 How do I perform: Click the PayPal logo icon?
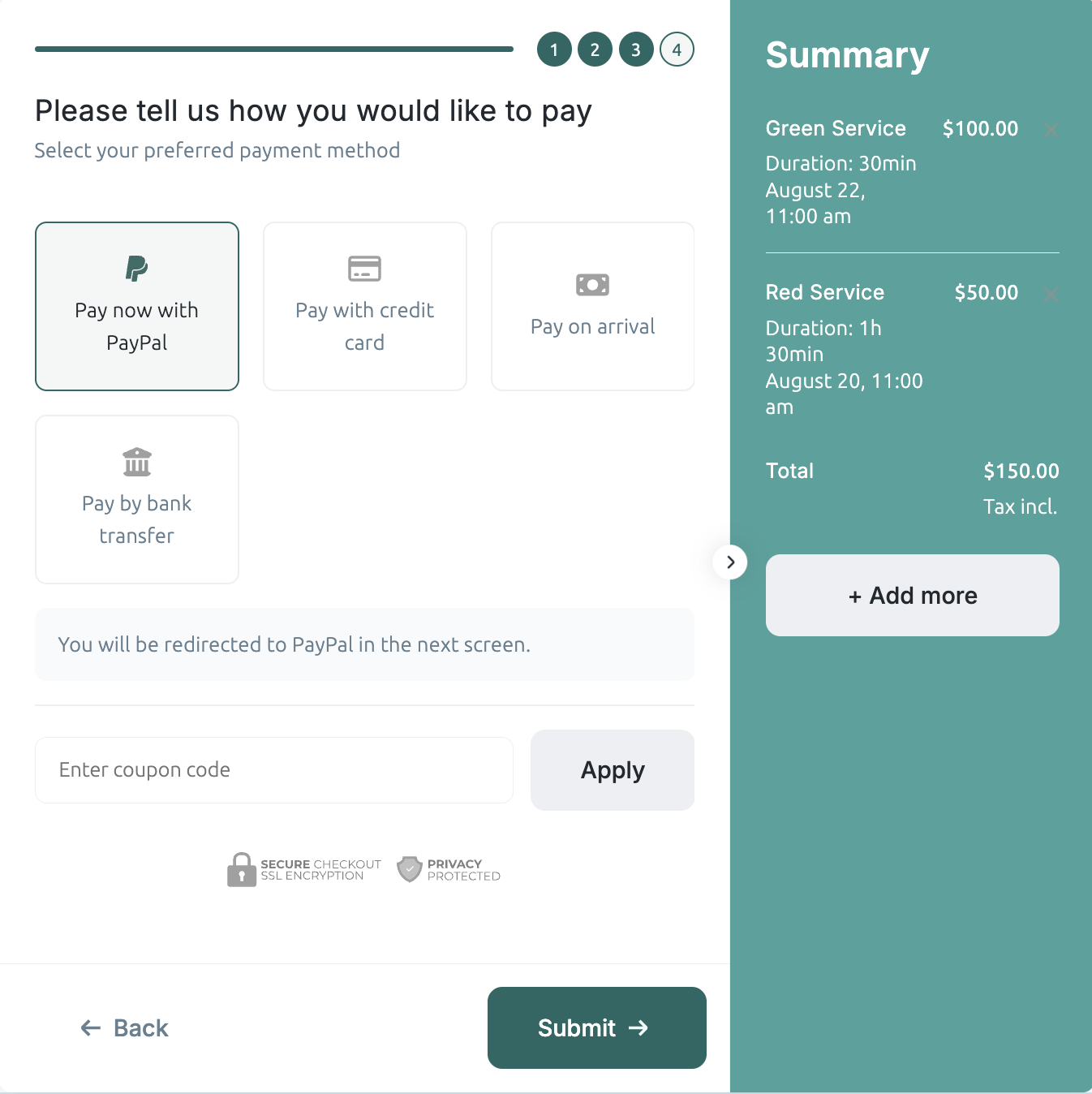(x=136, y=268)
